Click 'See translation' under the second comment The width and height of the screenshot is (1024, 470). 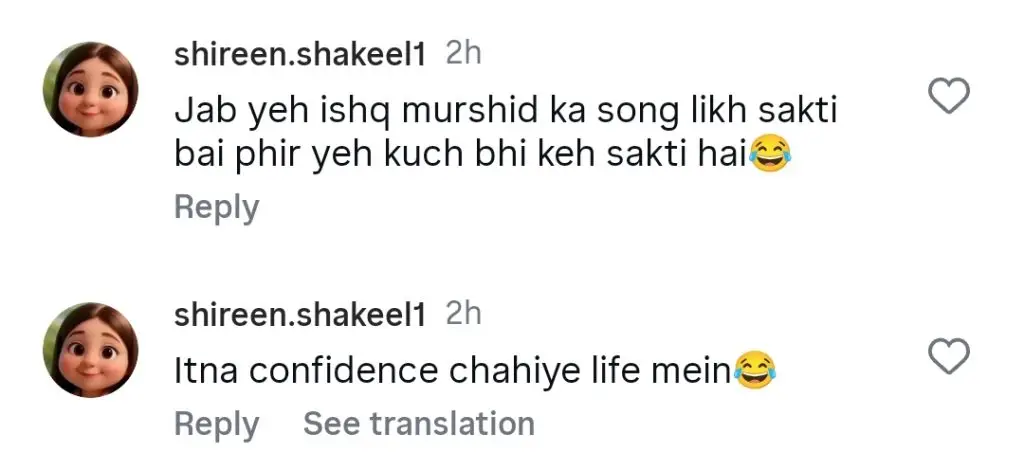point(418,424)
